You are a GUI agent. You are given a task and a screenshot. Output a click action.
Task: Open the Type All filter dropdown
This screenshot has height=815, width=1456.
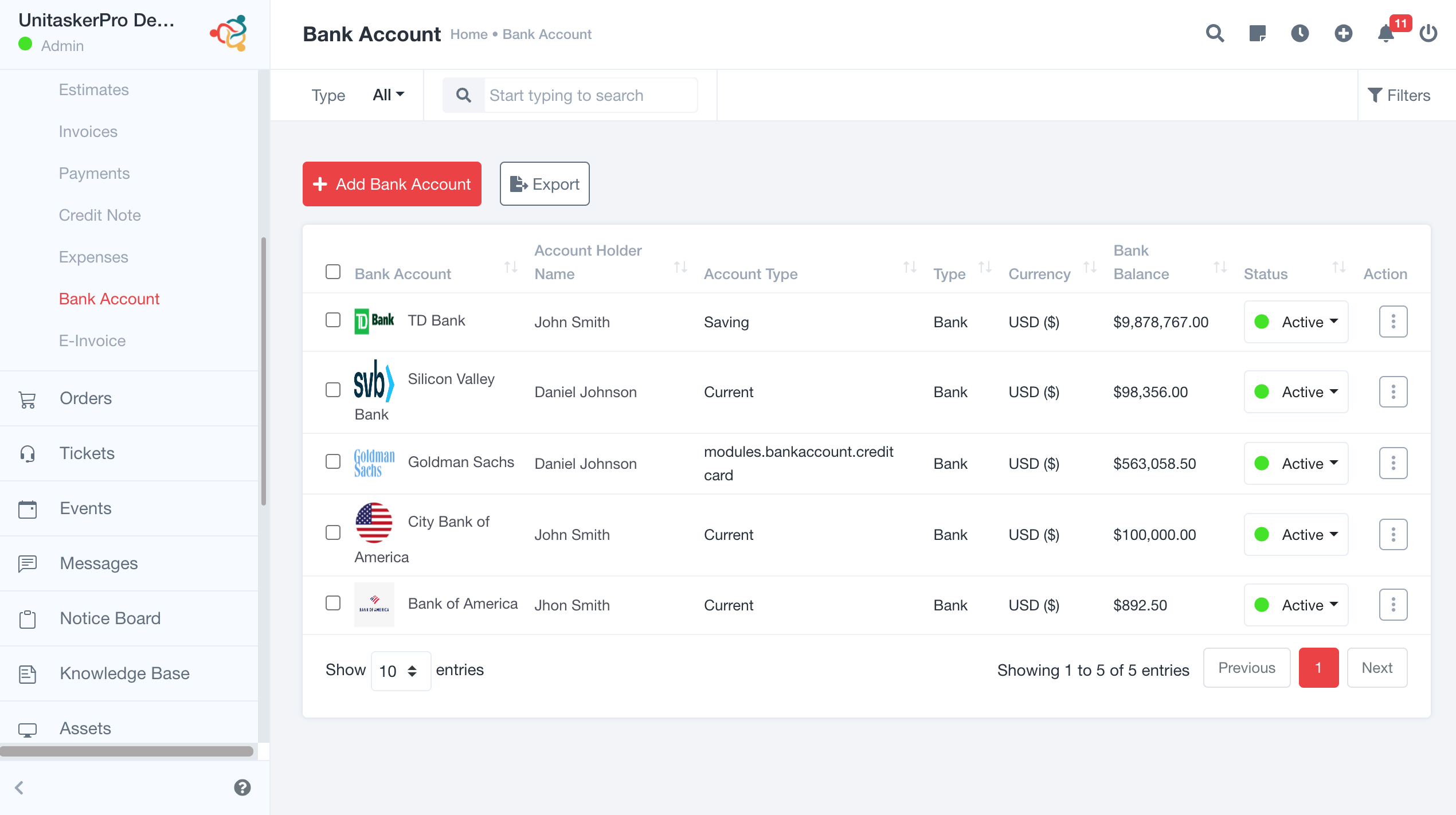click(x=389, y=95)
